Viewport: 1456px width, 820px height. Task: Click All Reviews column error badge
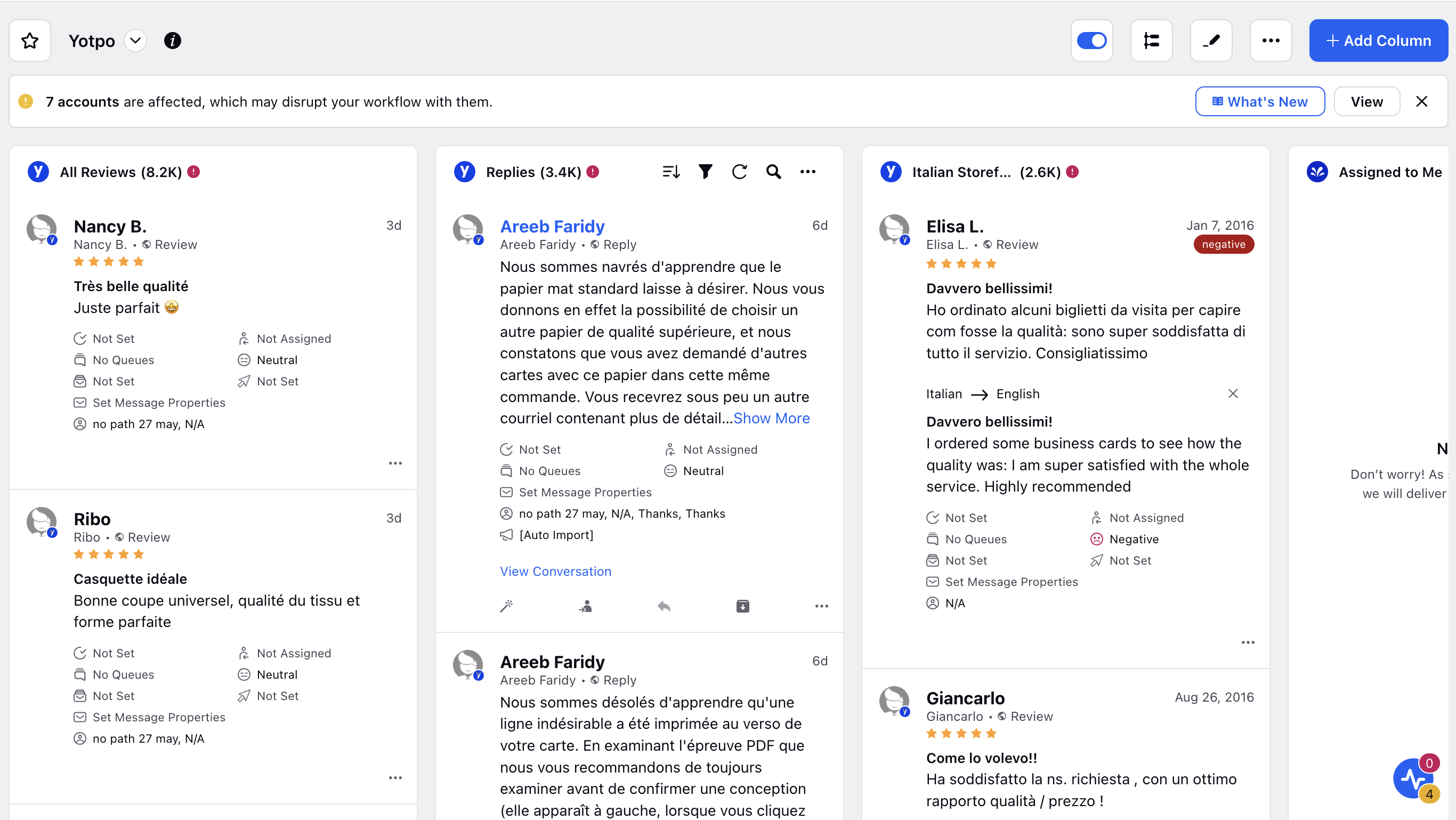[x=193, y=171]
